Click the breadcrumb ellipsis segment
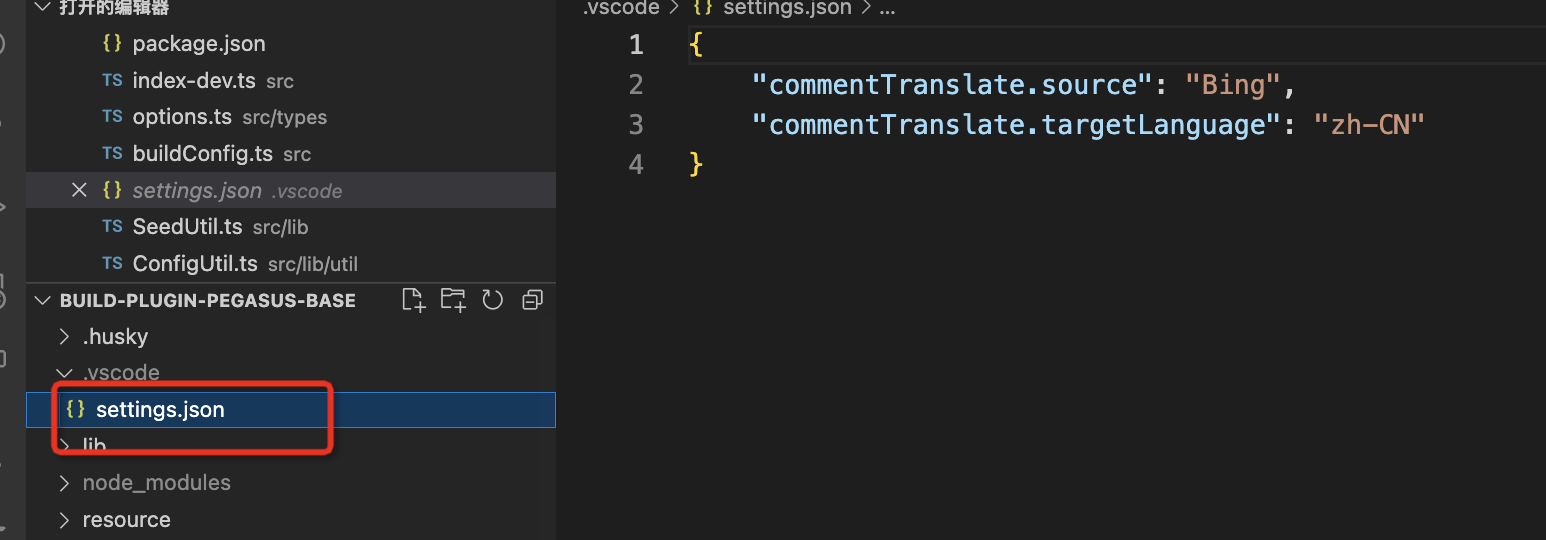 [887, 8]
